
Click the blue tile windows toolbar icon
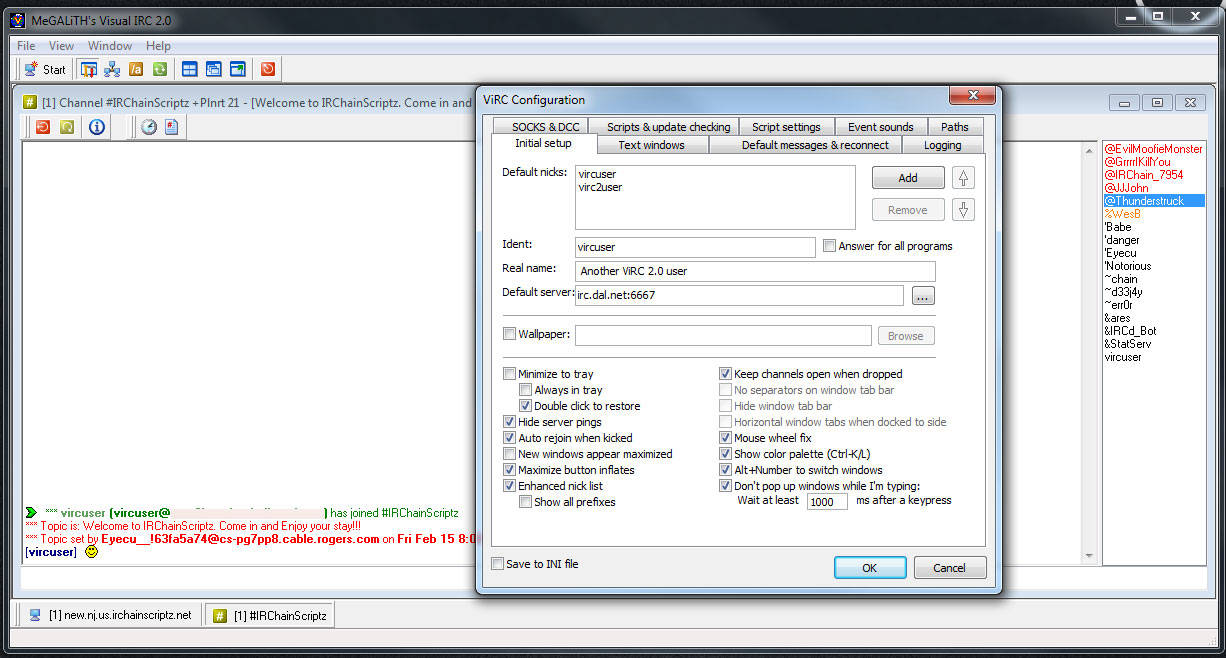[189, 69]
